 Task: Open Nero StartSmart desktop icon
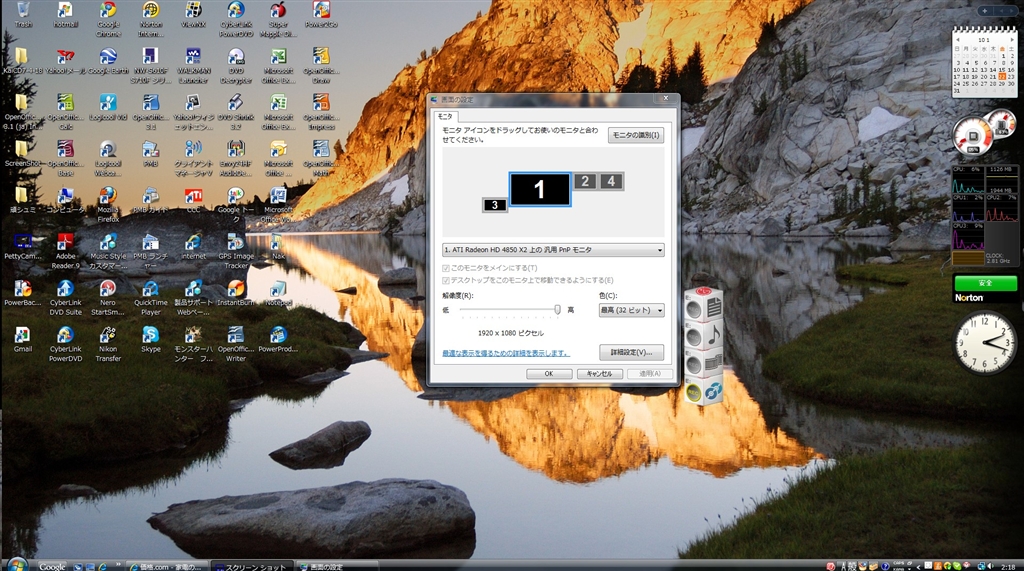(108, 298)
